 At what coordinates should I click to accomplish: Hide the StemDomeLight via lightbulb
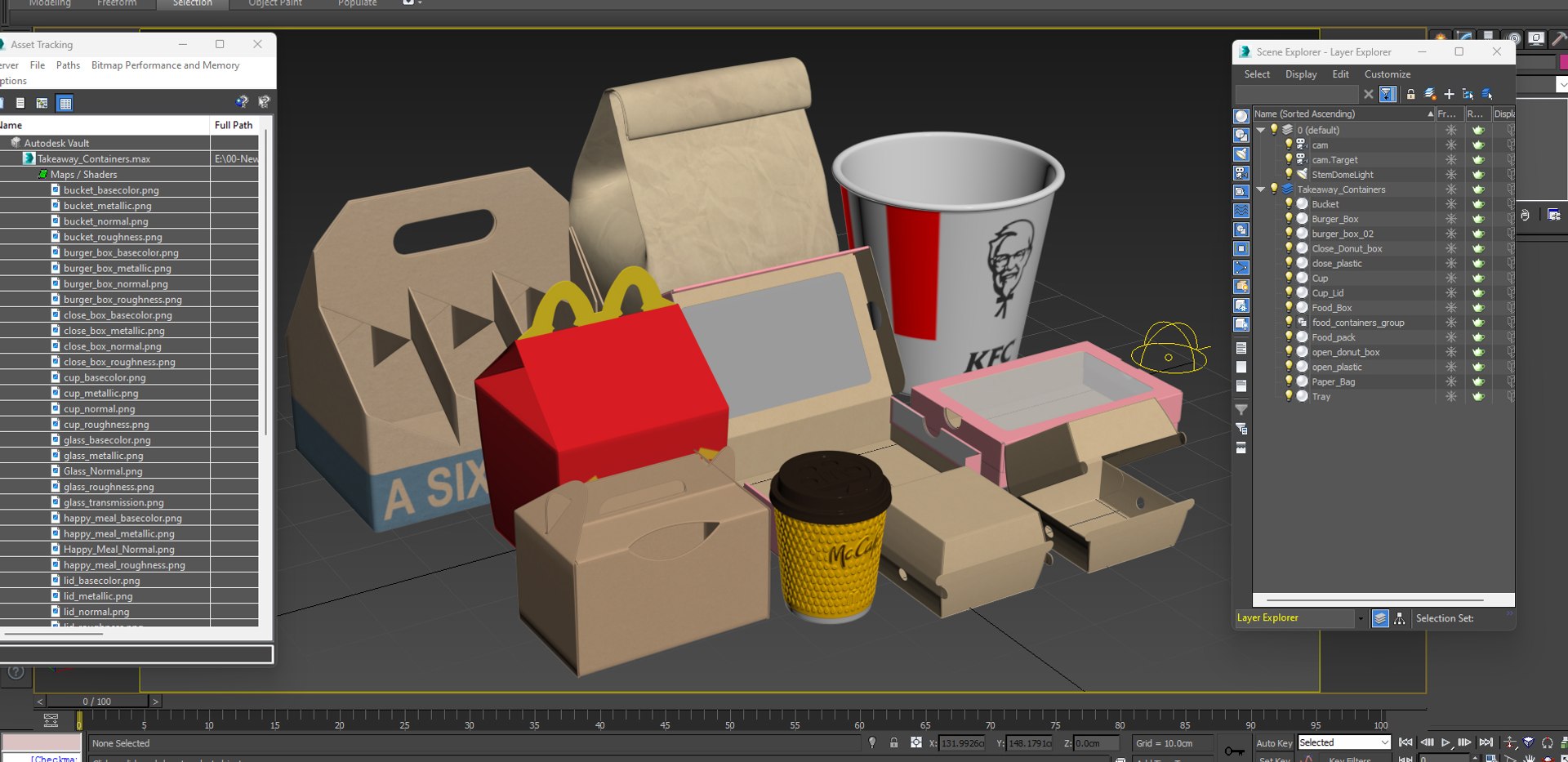pyautogui.click(x=1290, y=175)
